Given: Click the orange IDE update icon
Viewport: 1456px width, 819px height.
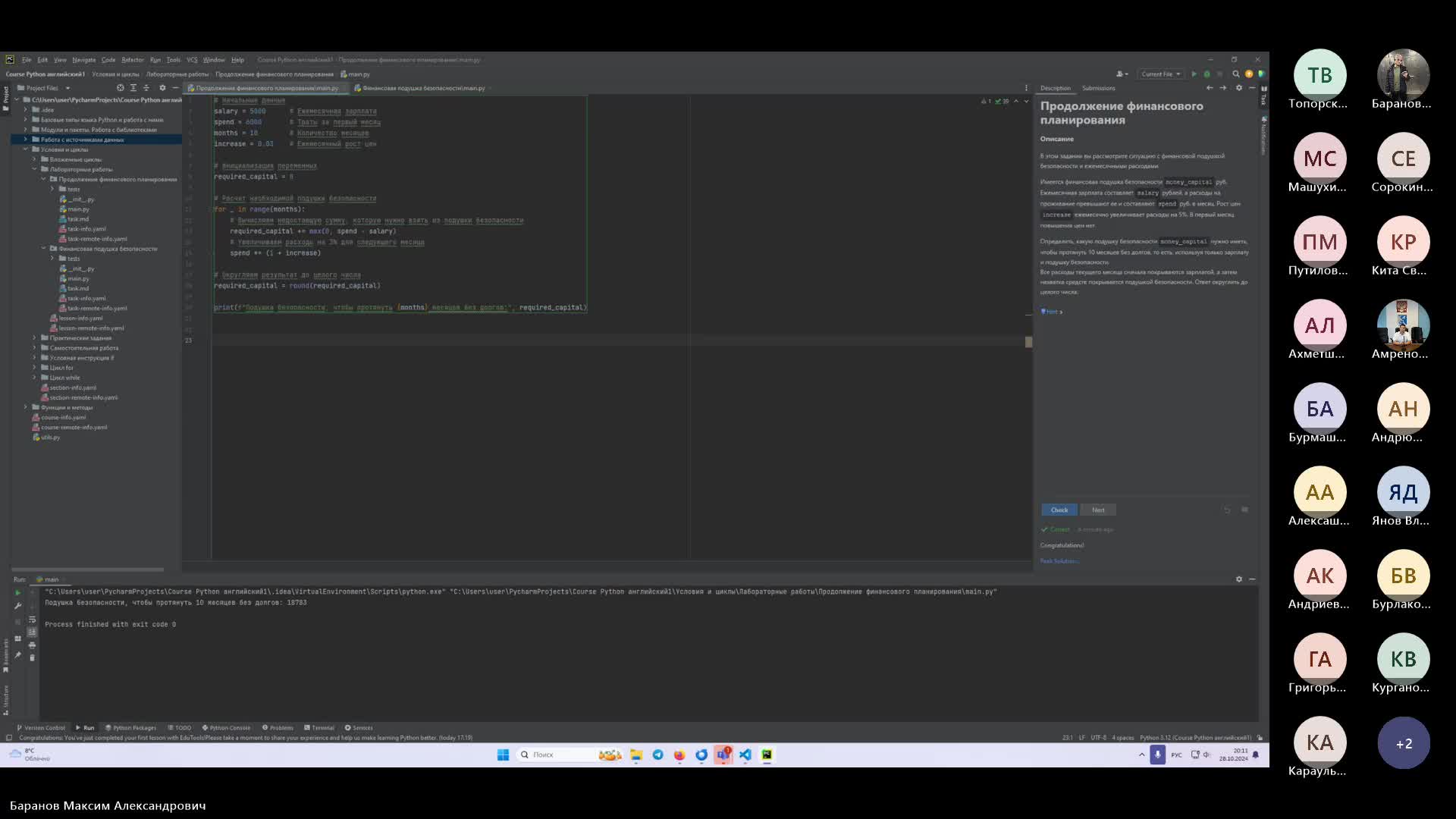Looking at the screenshot, I should coord(1249,74).
